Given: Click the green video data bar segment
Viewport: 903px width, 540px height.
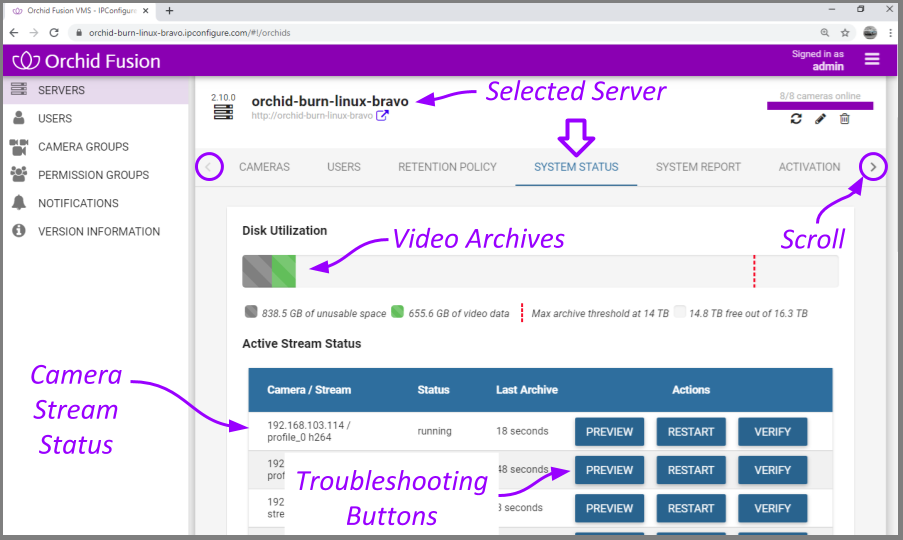Looking at the screenshot, I should click(x=284, y=271).
